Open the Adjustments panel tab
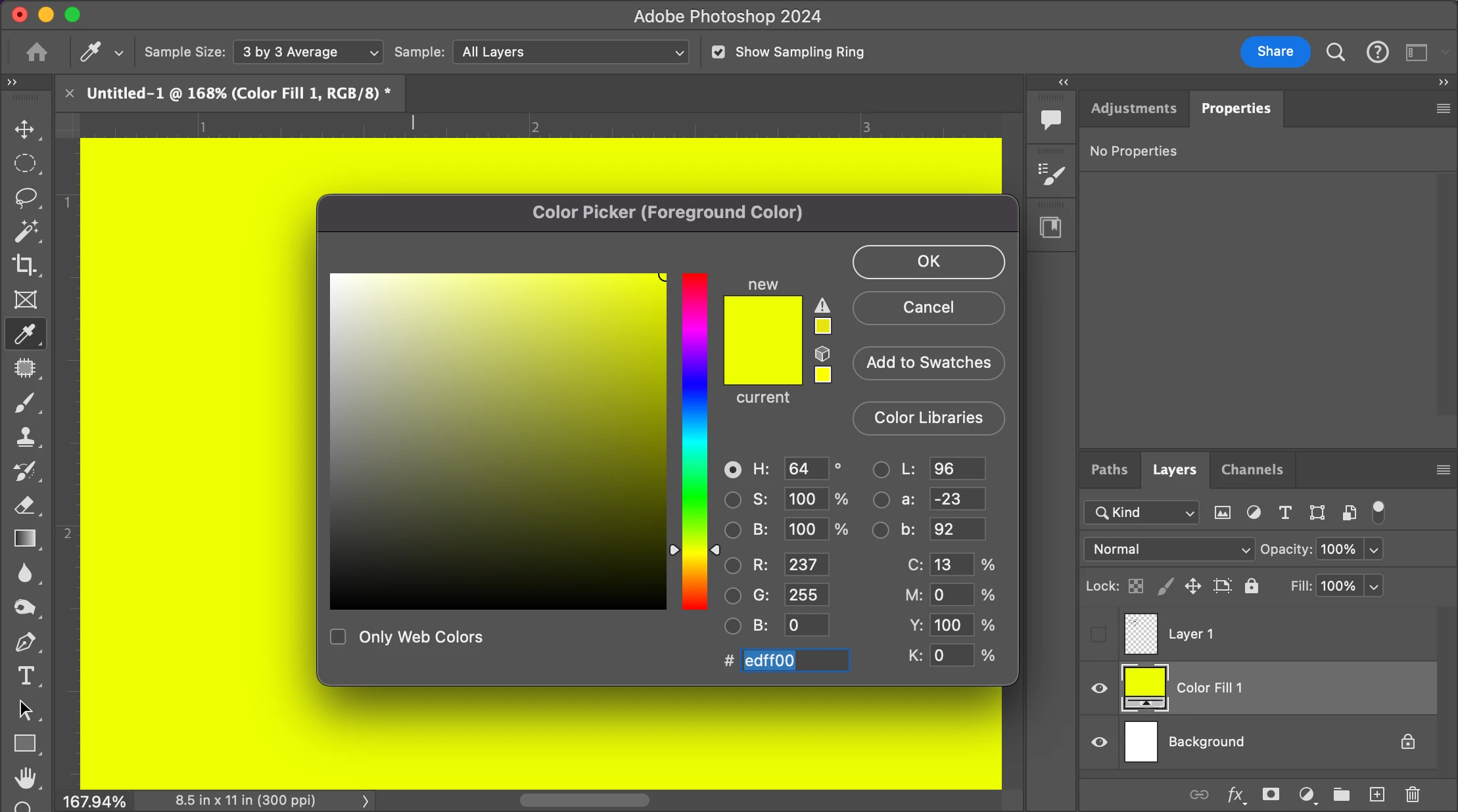This screenshot has width=1458, height=812. coord(1133,108)
